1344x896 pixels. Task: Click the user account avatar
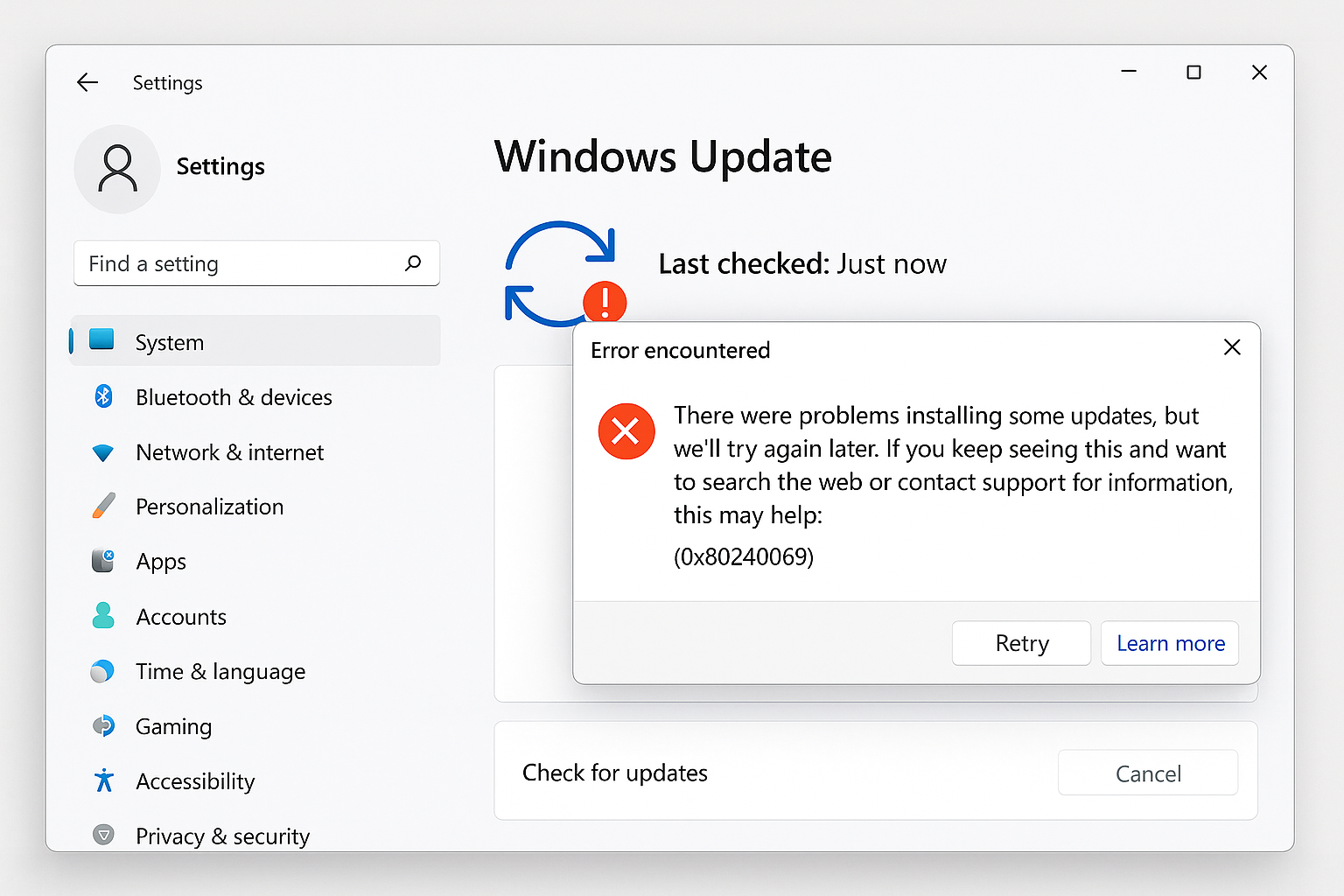click(116, 168)
